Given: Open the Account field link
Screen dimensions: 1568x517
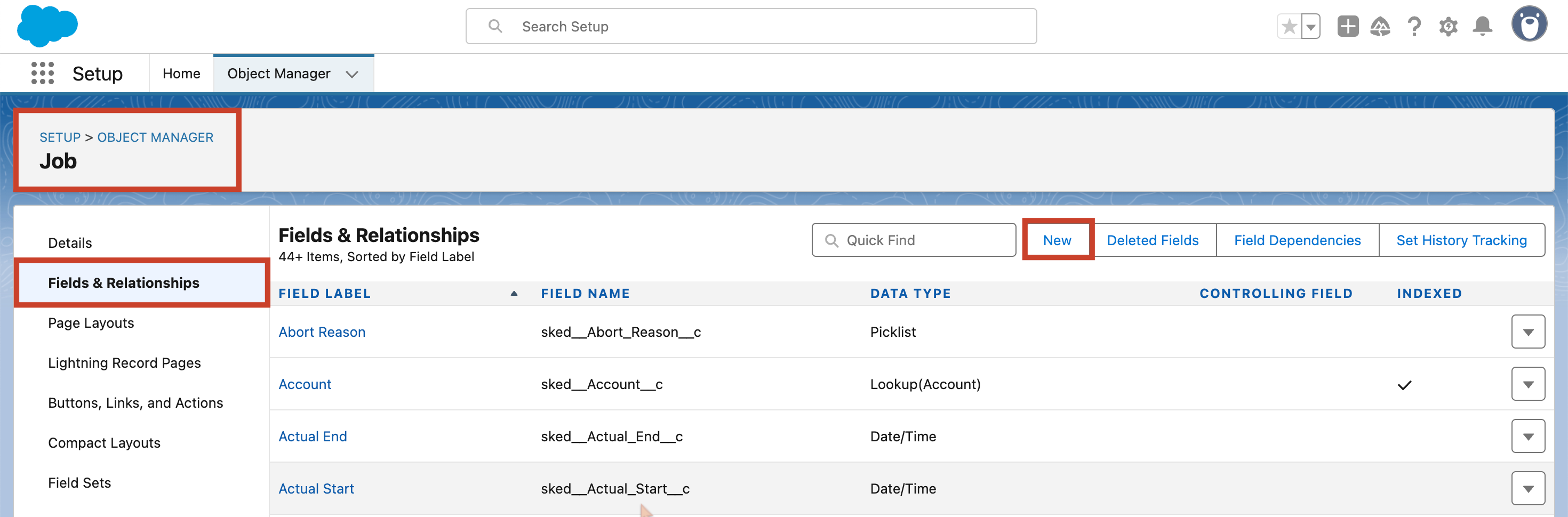Looking at the screenshot, I should point(305,384).
